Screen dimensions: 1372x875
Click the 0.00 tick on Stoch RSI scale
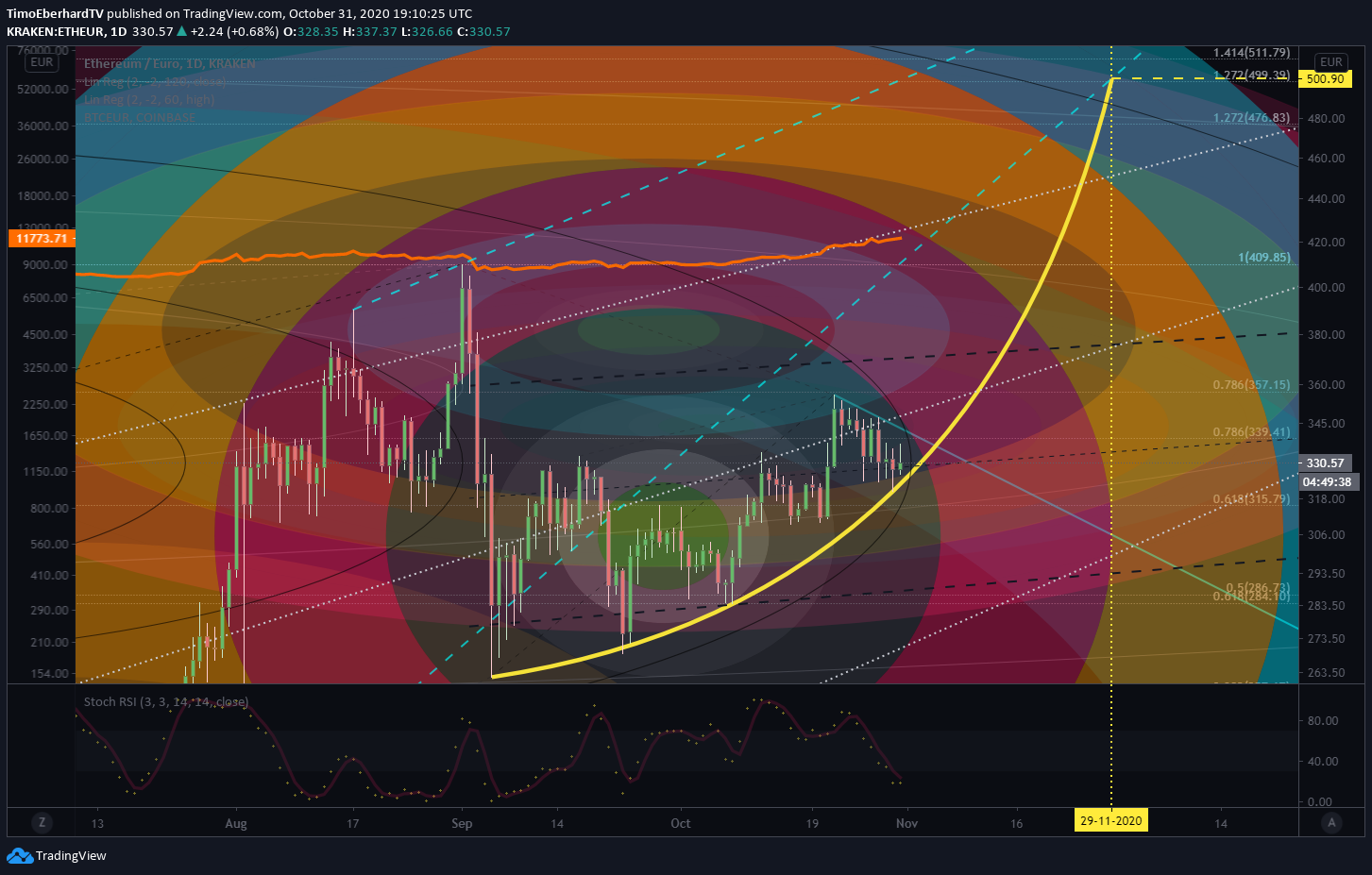1319,802
